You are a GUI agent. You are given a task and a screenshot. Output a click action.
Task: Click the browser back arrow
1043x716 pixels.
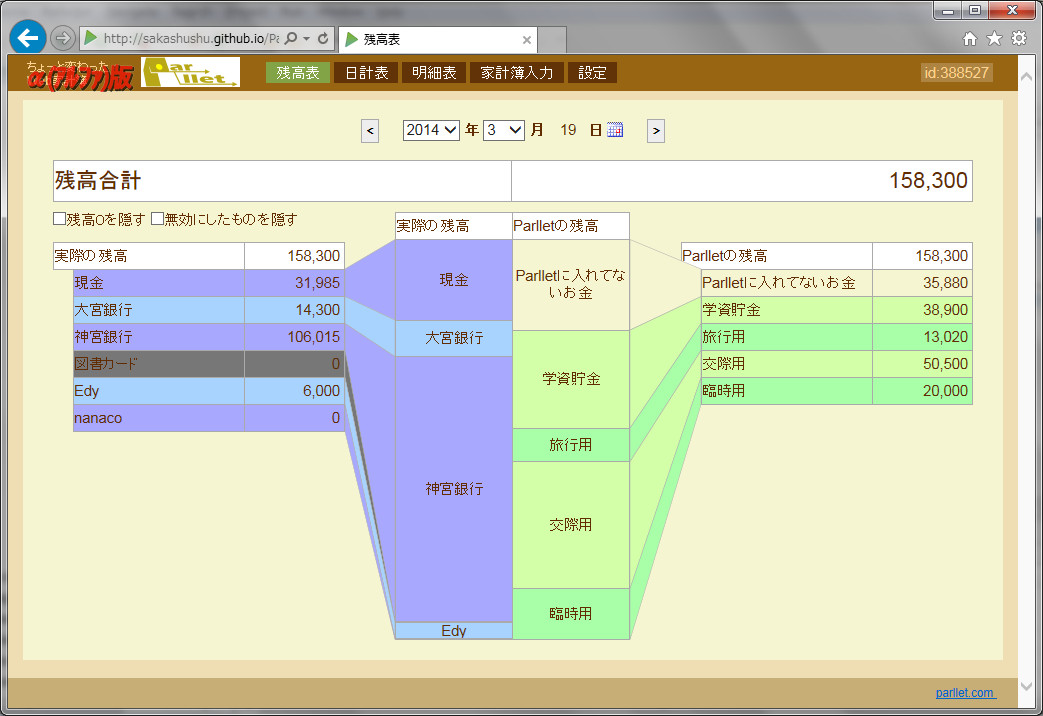point(27,38)
